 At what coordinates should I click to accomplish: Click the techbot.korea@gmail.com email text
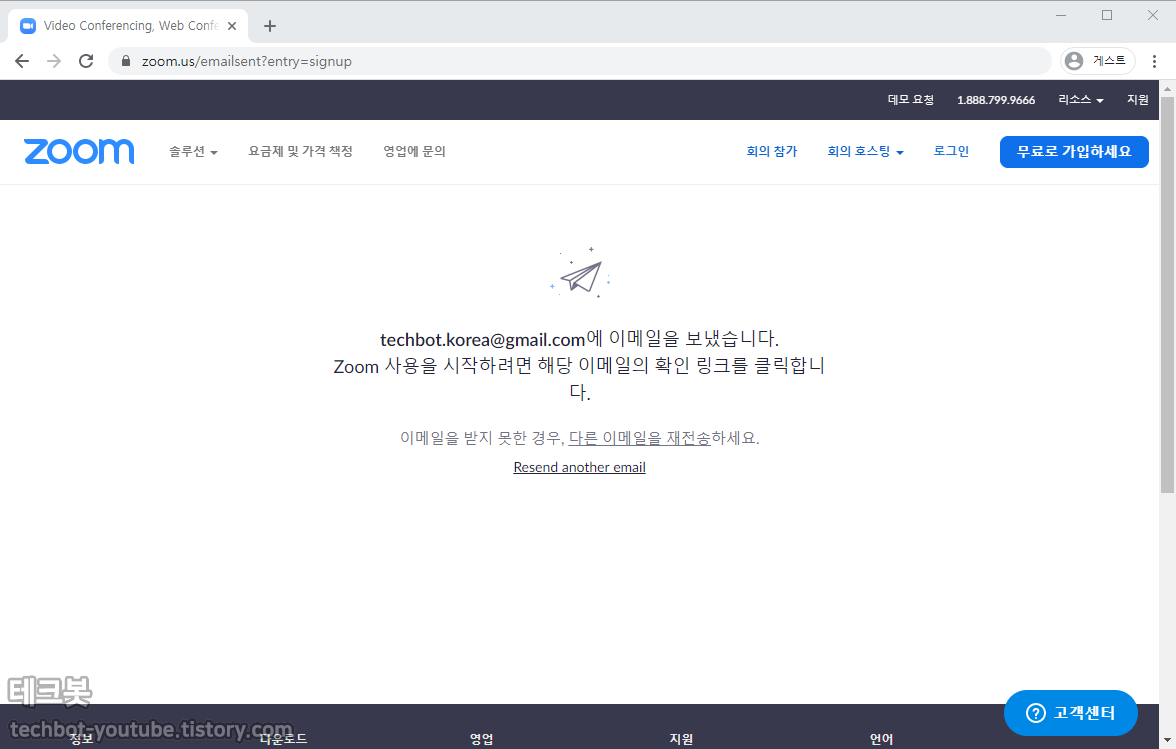pos(482,340)
